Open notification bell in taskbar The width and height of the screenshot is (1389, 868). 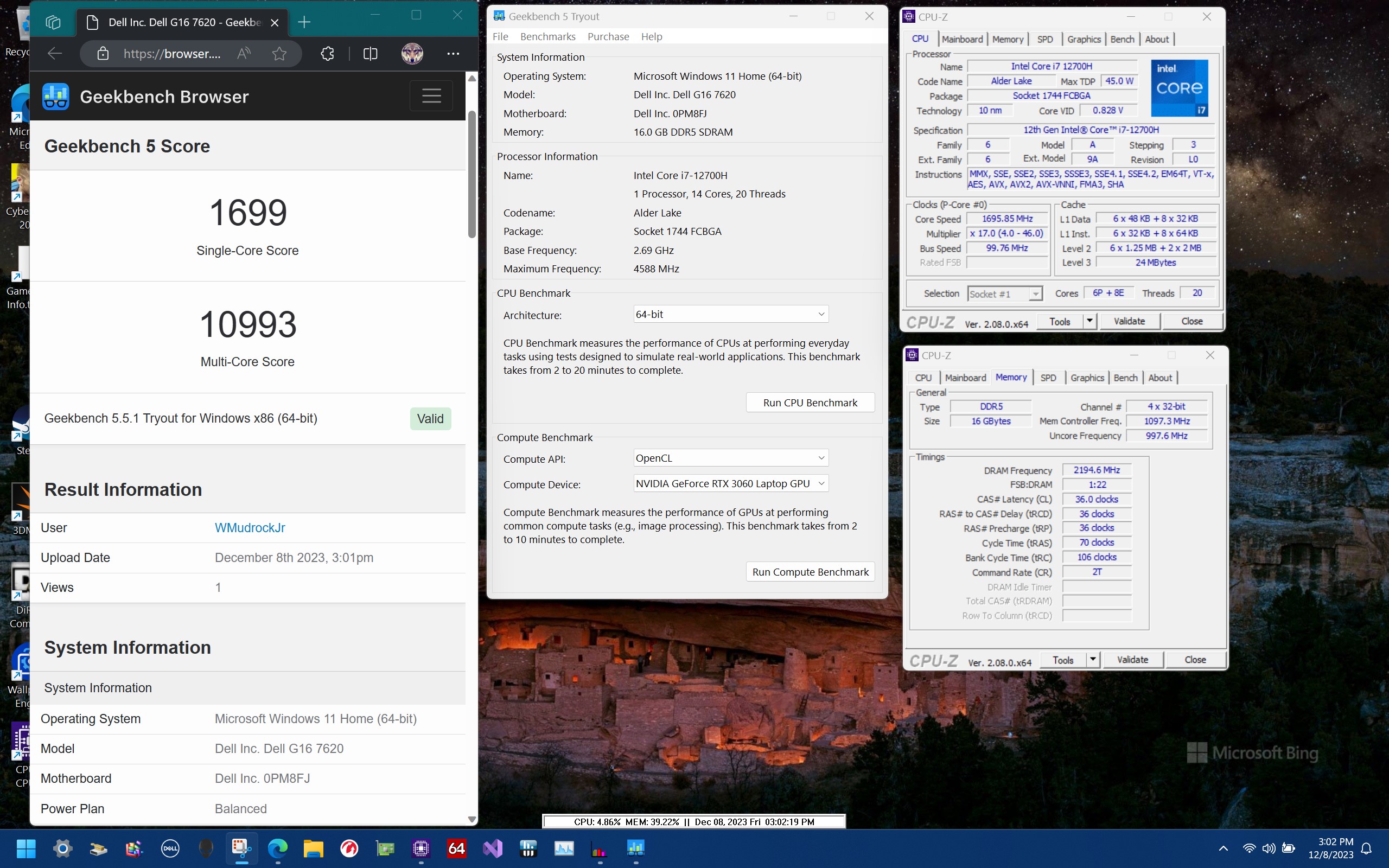coord(1367,848)
